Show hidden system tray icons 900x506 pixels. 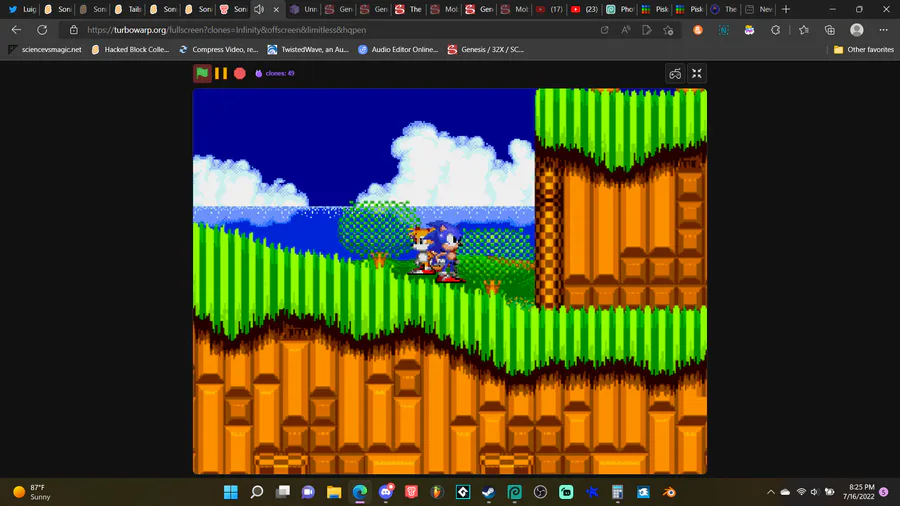(770, 492)
